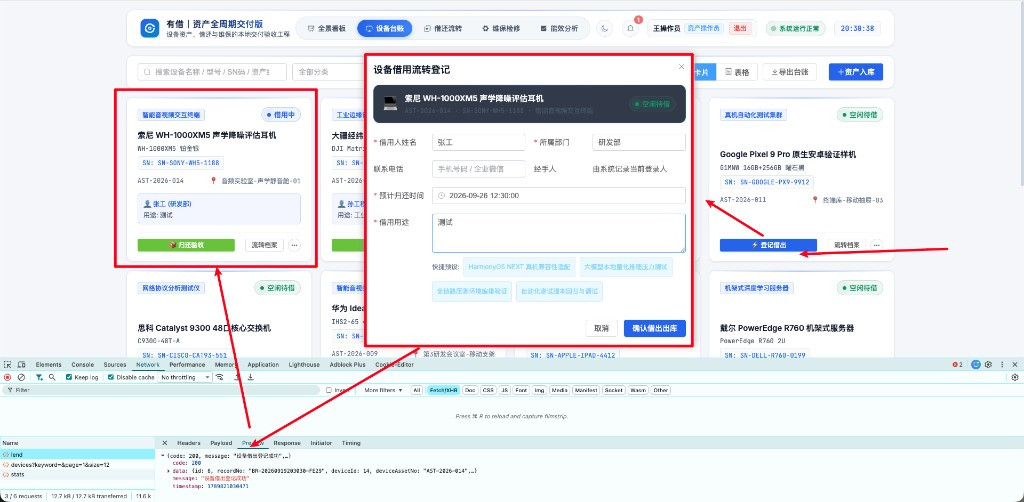Switch to 全景看板 nav tab
The width and height of the screenshot is (1024, 502).
click(327, 29)
